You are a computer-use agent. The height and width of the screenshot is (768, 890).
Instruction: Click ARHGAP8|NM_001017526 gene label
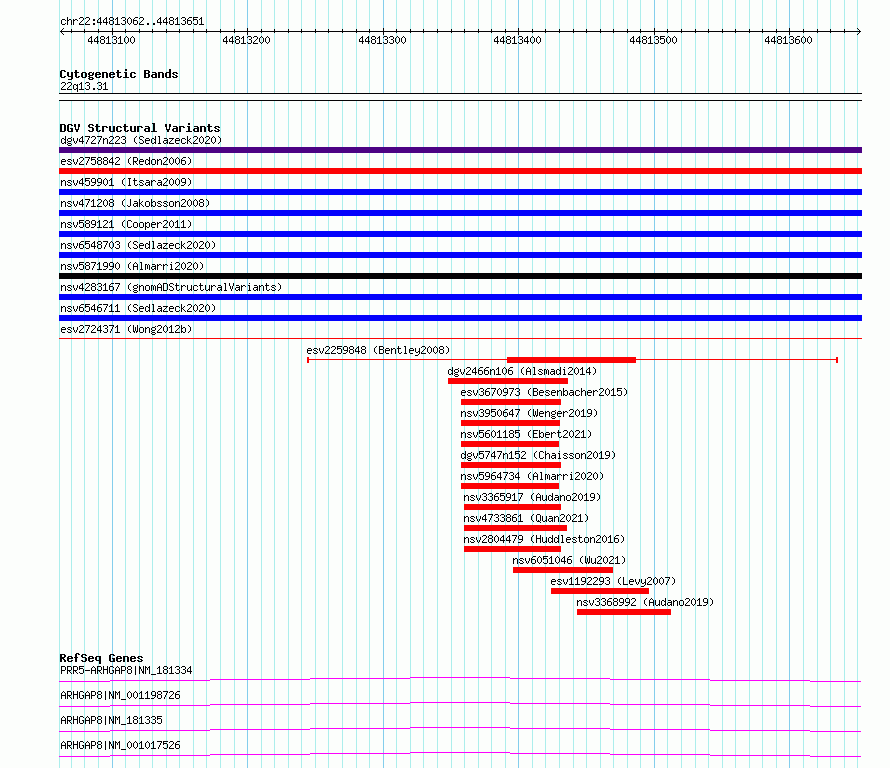click(120, 745)
